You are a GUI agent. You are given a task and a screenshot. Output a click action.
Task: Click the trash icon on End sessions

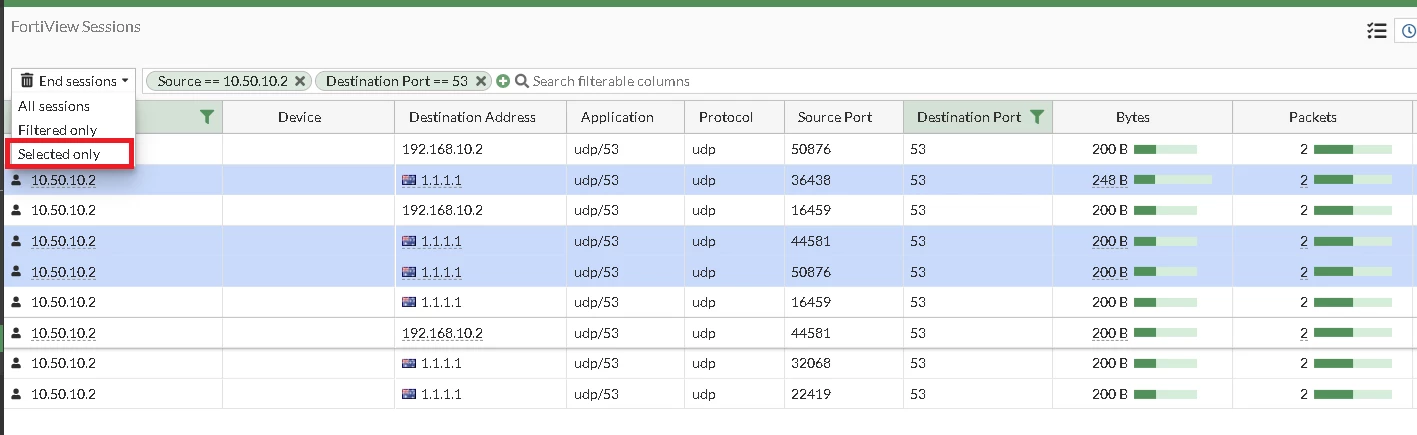pyautogui.click(x=27, y=81)
